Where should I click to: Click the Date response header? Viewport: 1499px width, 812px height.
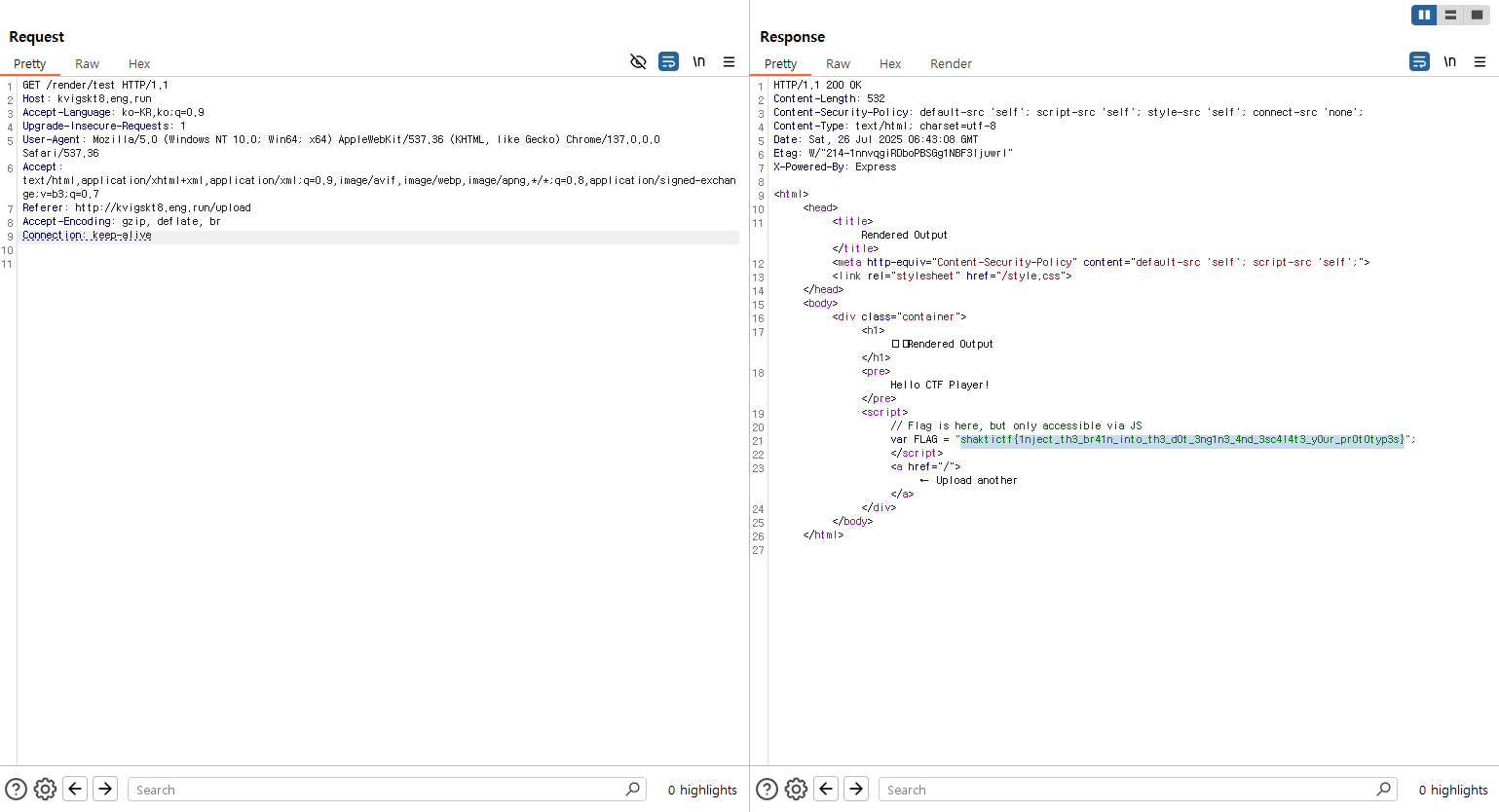(876, 139)
